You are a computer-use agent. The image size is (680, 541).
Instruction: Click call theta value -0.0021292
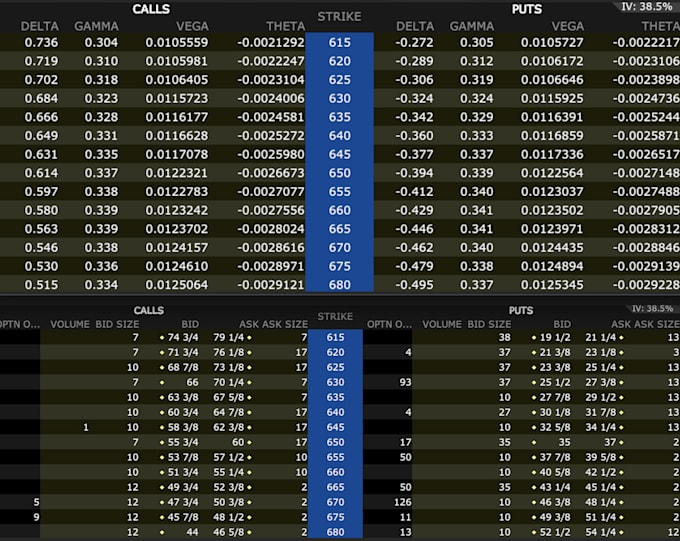click(x=271, y=43)
